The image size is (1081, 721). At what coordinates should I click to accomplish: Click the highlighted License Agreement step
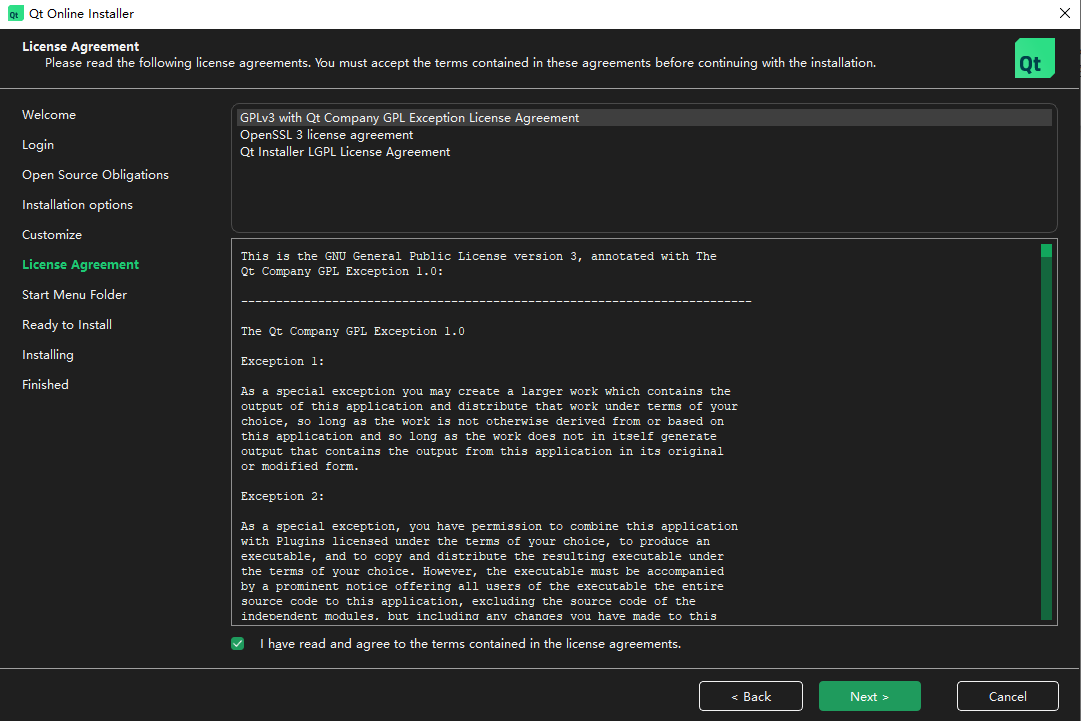point(80,265)
